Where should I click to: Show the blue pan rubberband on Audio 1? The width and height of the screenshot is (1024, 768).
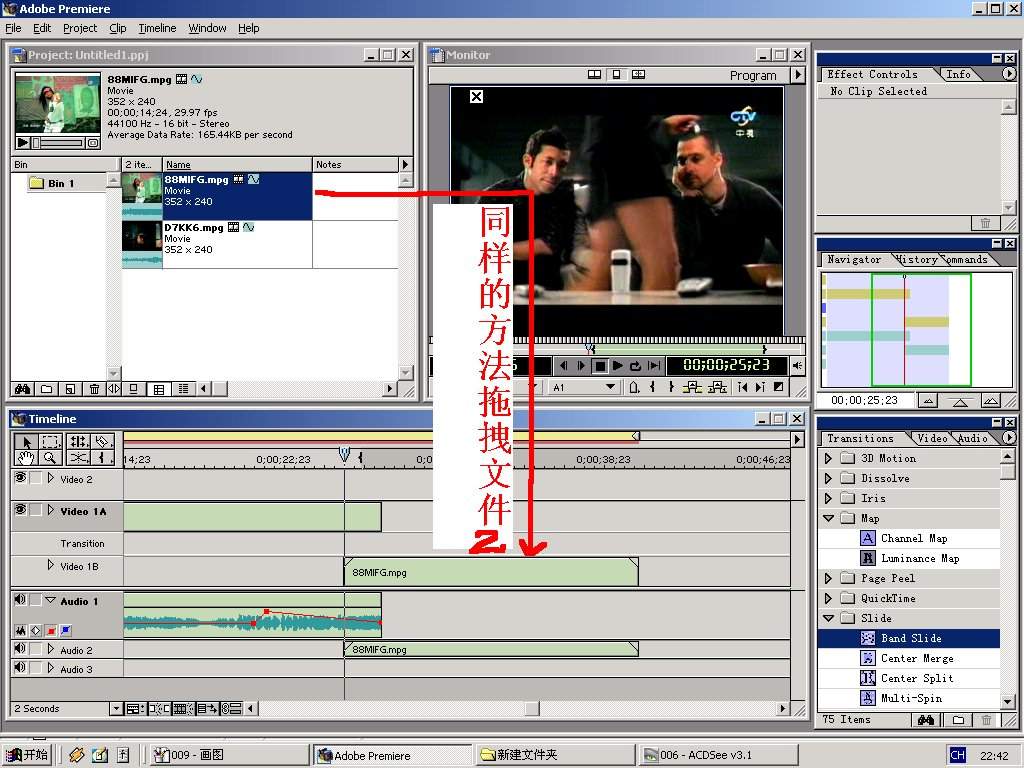[x=66, y=631]
